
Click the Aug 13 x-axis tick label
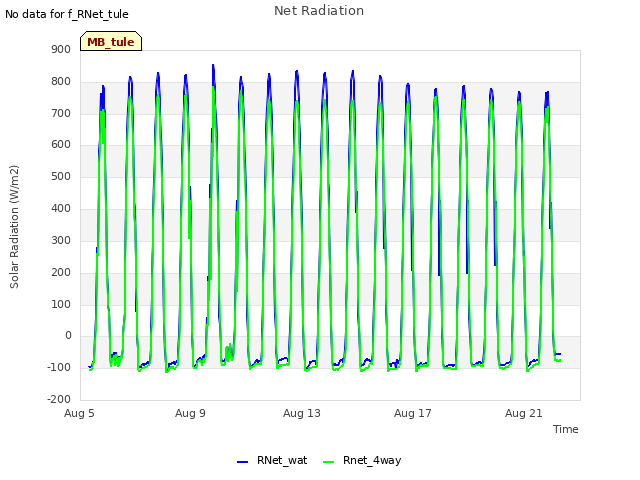[x=302, y=413]
